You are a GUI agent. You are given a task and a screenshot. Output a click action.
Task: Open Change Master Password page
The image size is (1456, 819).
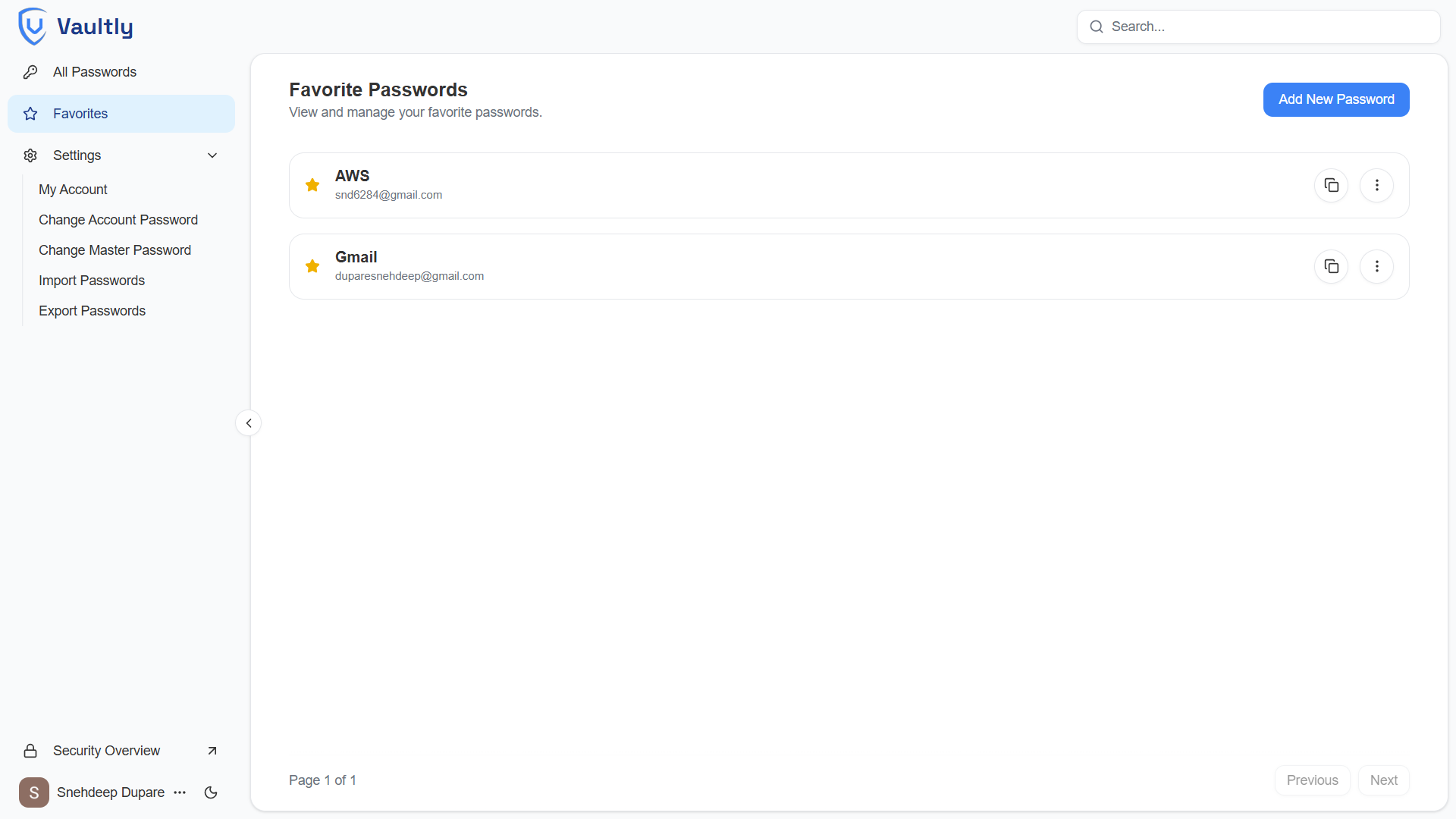coord(115,250)
